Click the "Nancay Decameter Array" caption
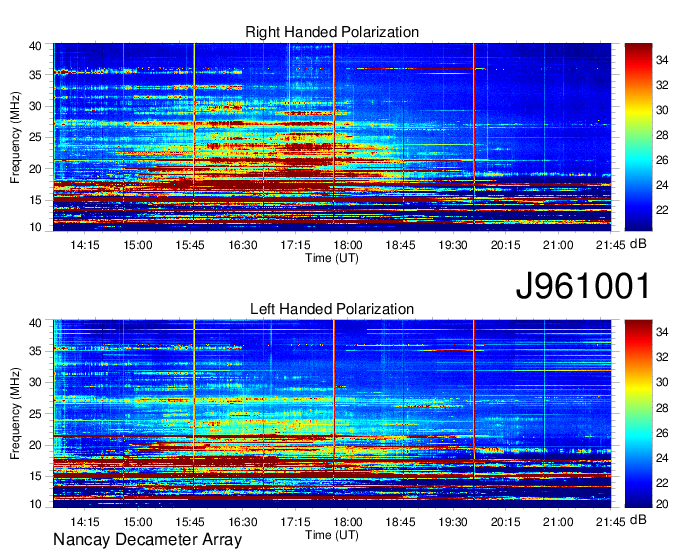 pos(147,540)
